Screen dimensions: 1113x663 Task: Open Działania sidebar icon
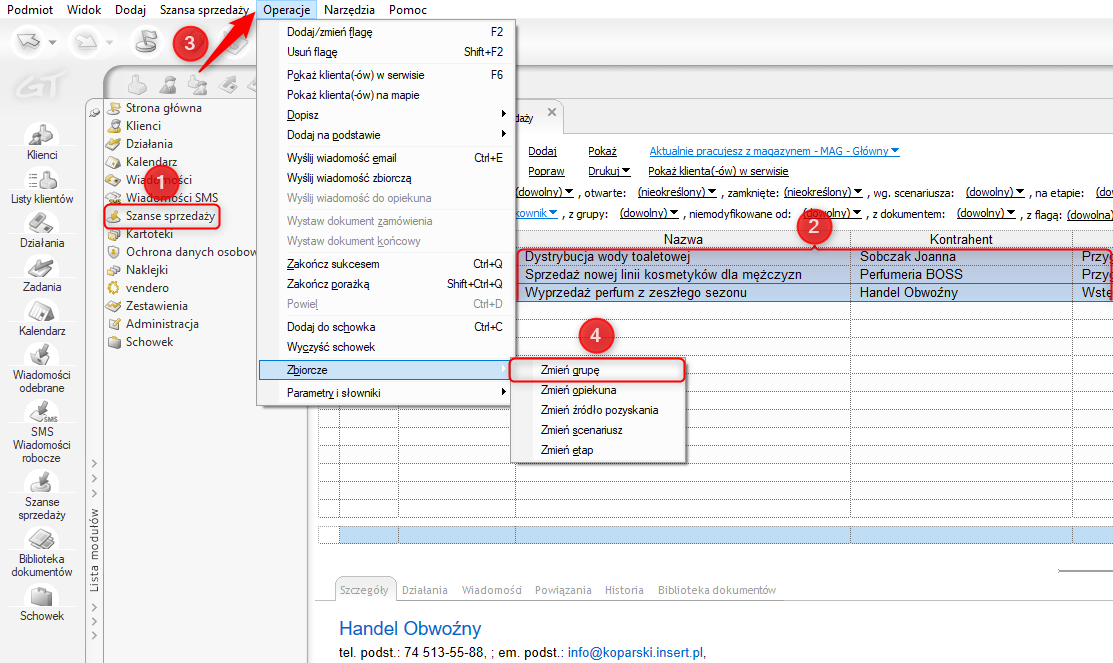pyautogui.click(x=42, y=231)
